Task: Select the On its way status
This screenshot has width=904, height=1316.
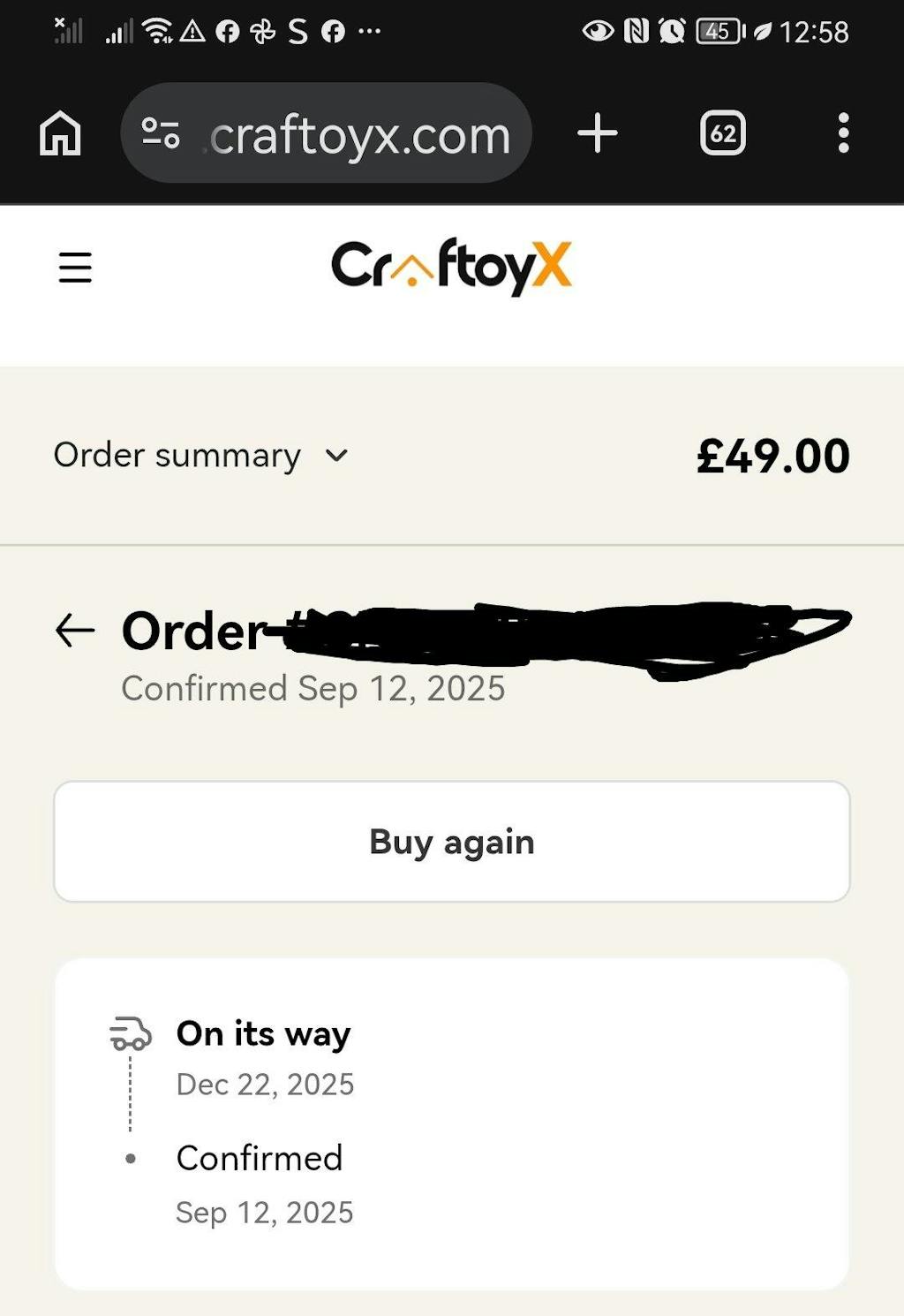Action: (x=263, y=1034)
